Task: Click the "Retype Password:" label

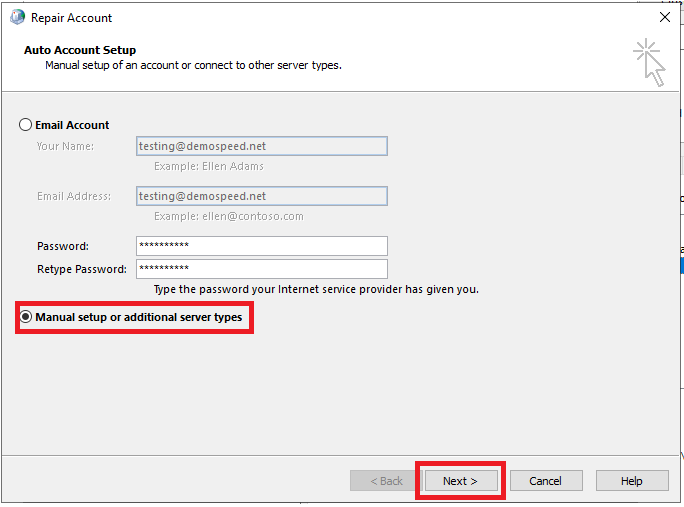Action: click(82, 269)
